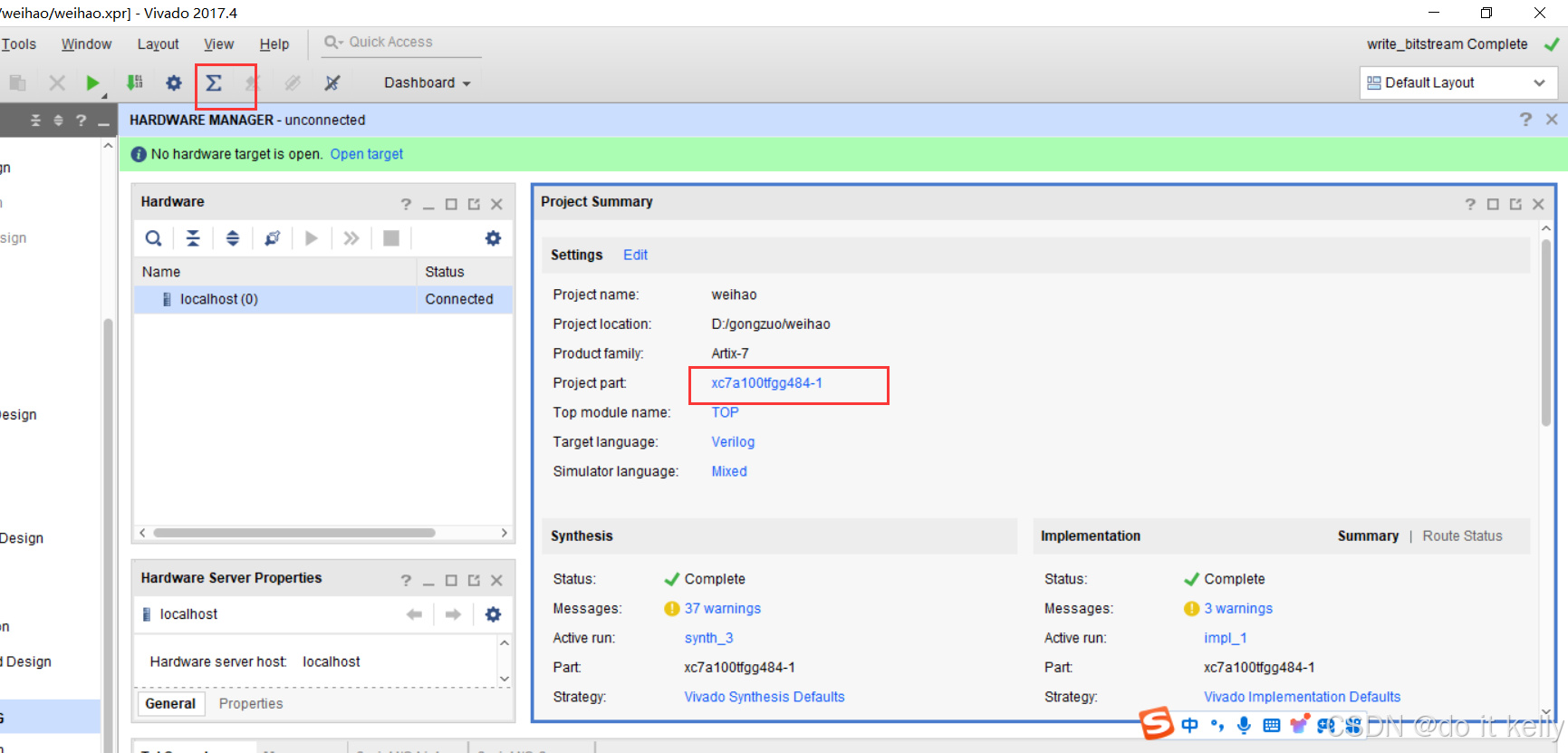Click the crossed tool icon beside Dashboard
The image size is (1568, 753).
click(332, 83)
